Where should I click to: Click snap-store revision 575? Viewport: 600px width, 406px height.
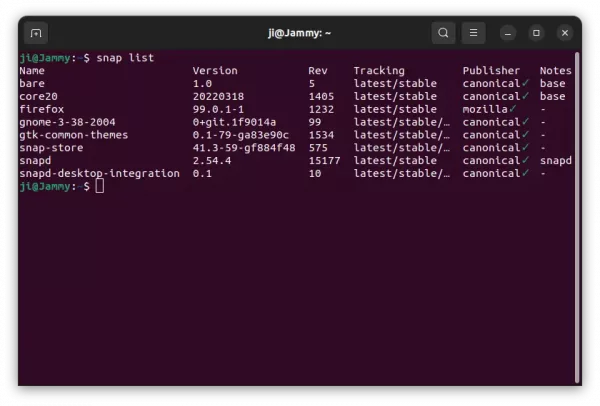click(318, 148)
